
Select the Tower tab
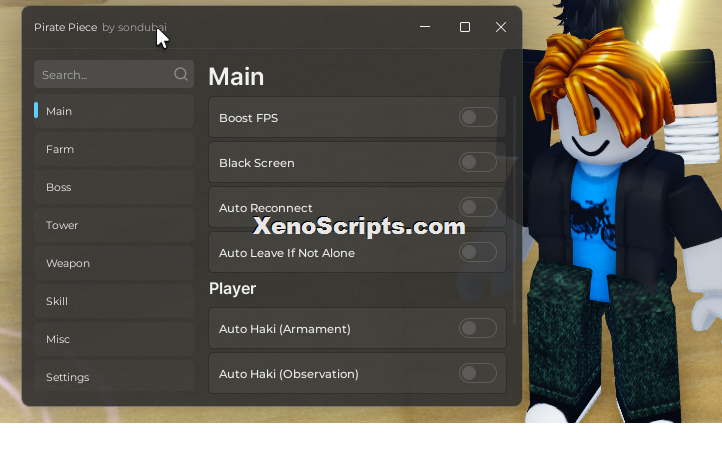coord(114,225)
